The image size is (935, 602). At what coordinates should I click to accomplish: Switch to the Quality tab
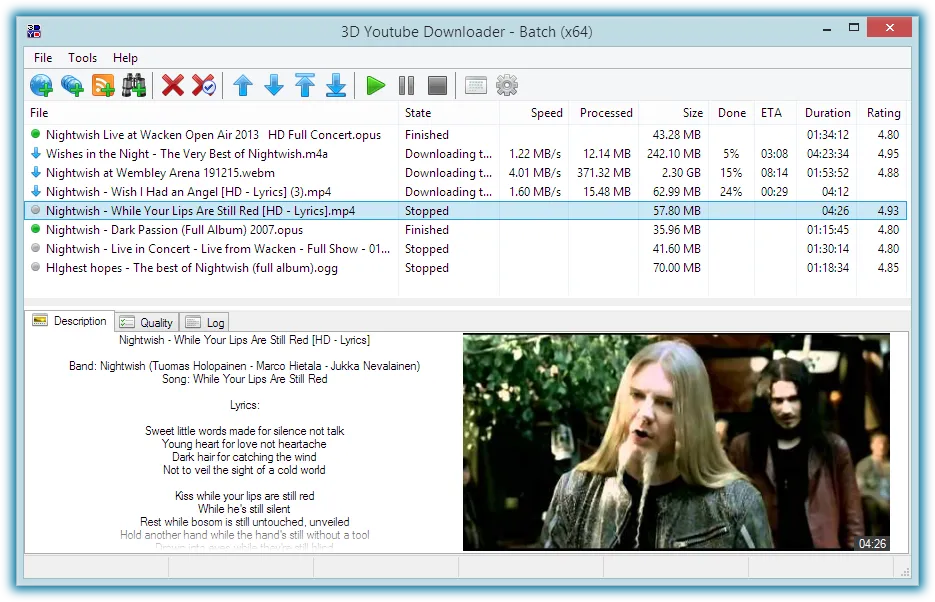pyautogui.click(x=146, y=321)
